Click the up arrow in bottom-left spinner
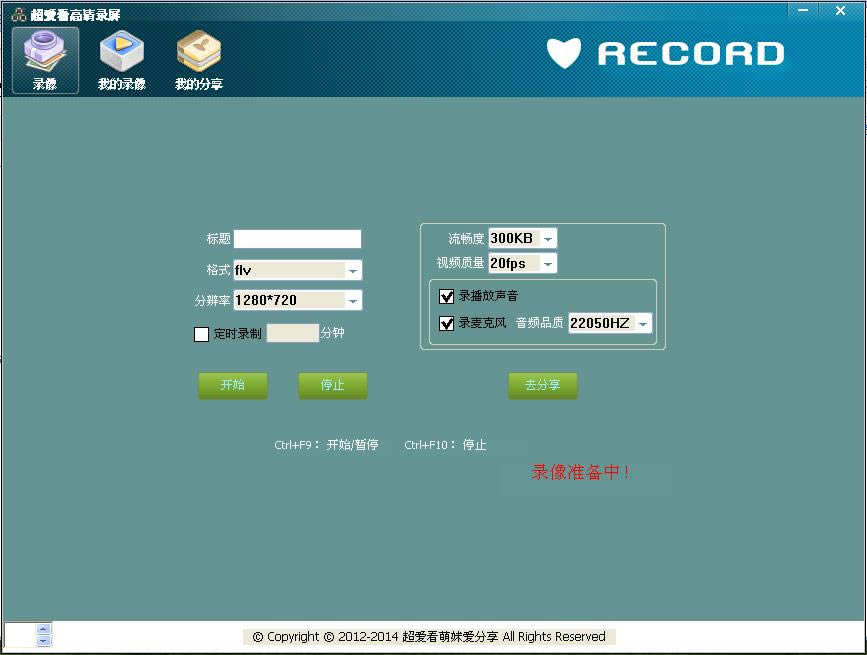 pos(44,629)
